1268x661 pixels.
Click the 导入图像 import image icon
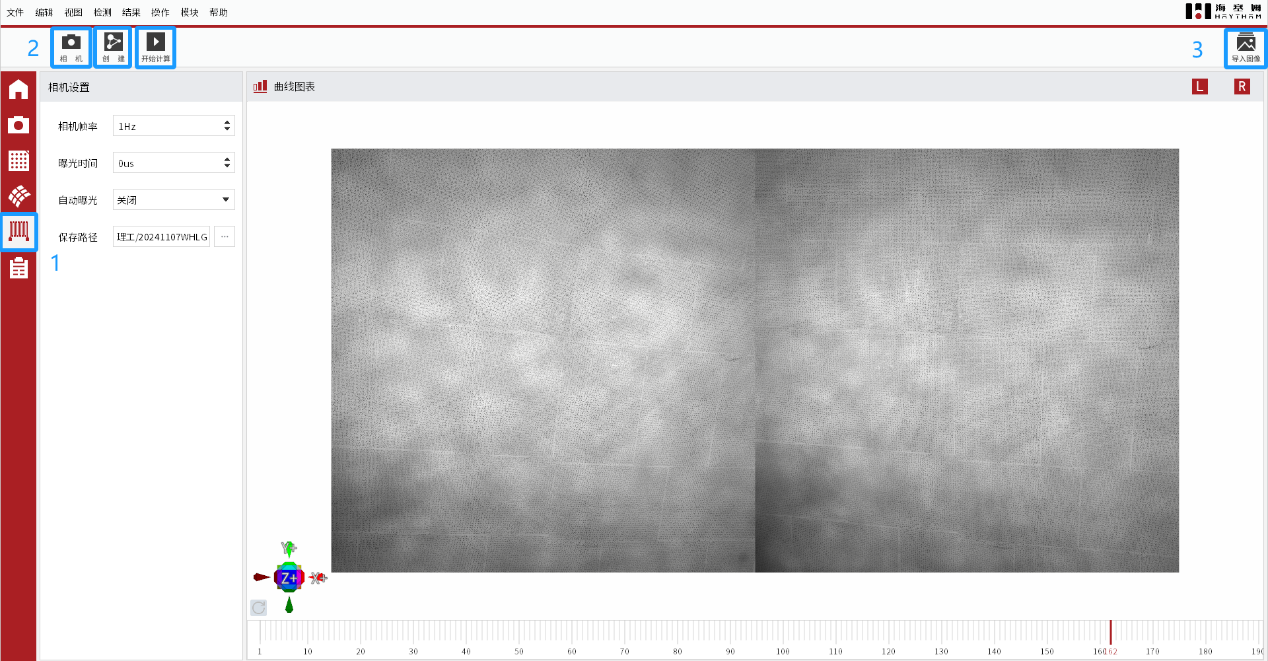1245,46
